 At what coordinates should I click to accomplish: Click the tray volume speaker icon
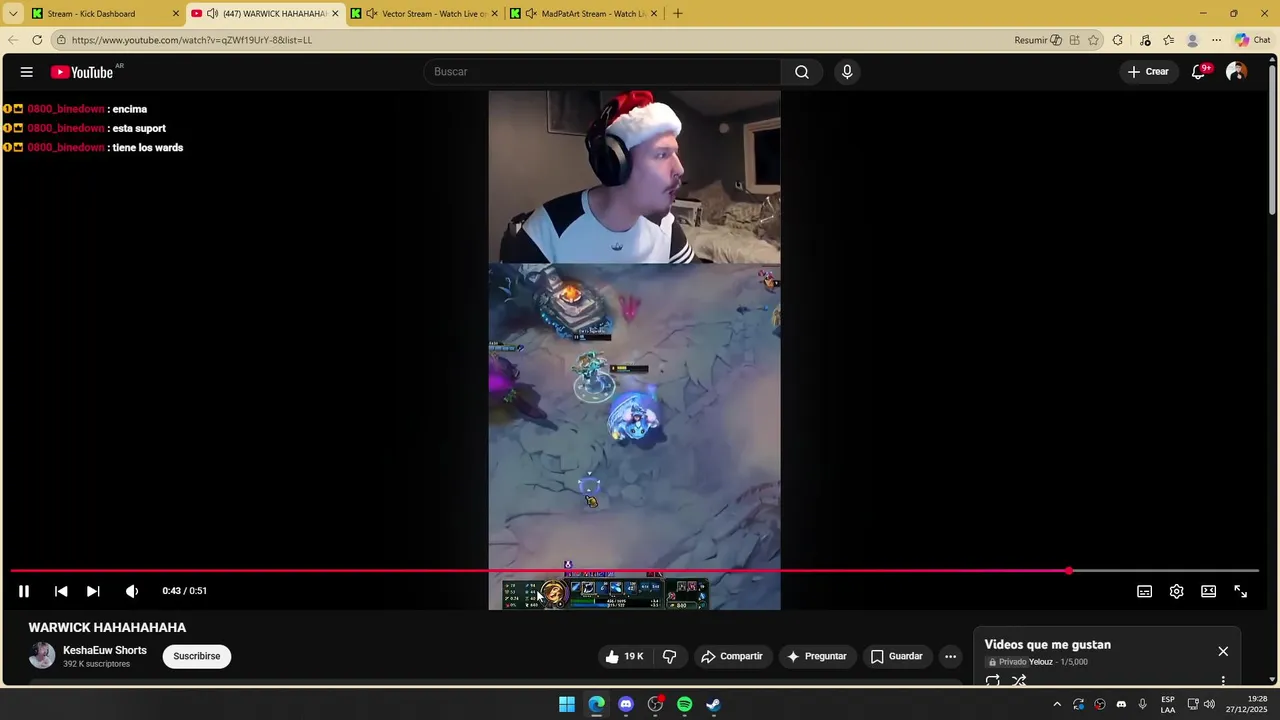coord(1209,704)
